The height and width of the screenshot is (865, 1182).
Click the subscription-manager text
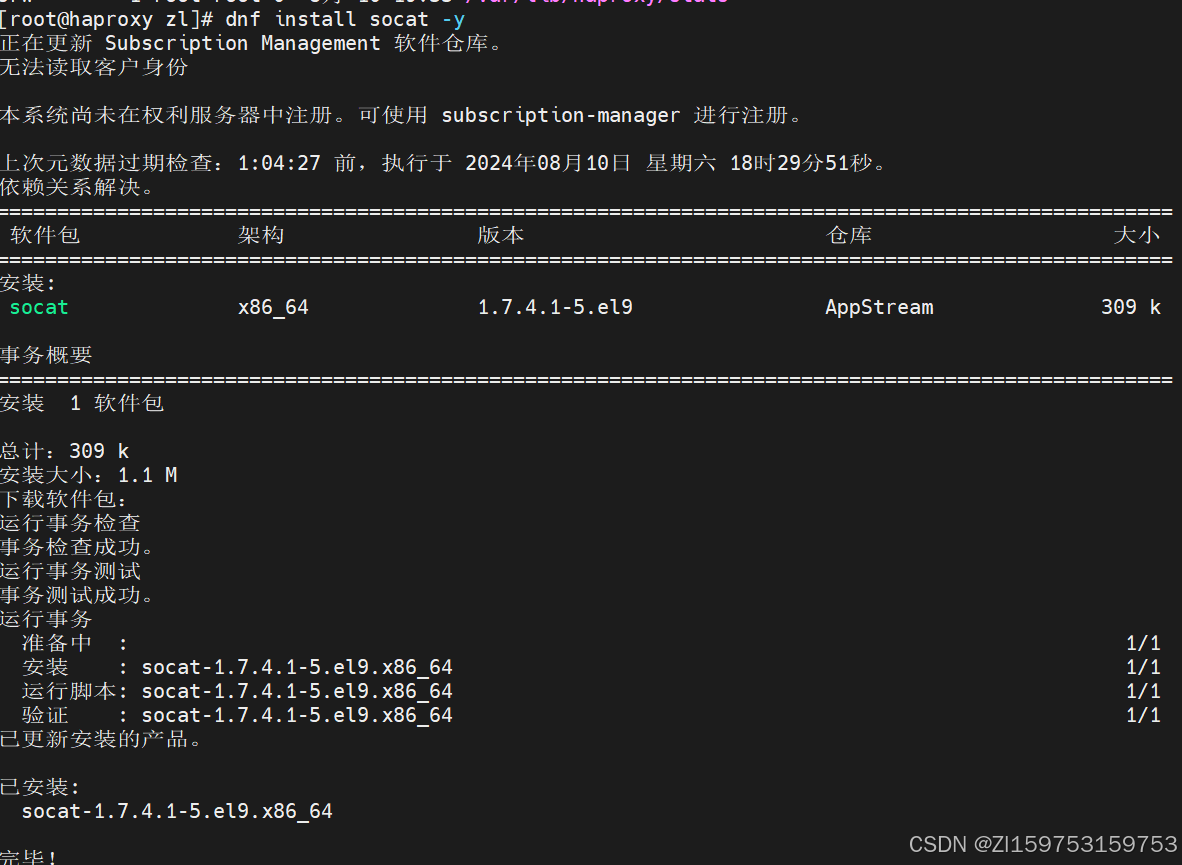(560, 115)
